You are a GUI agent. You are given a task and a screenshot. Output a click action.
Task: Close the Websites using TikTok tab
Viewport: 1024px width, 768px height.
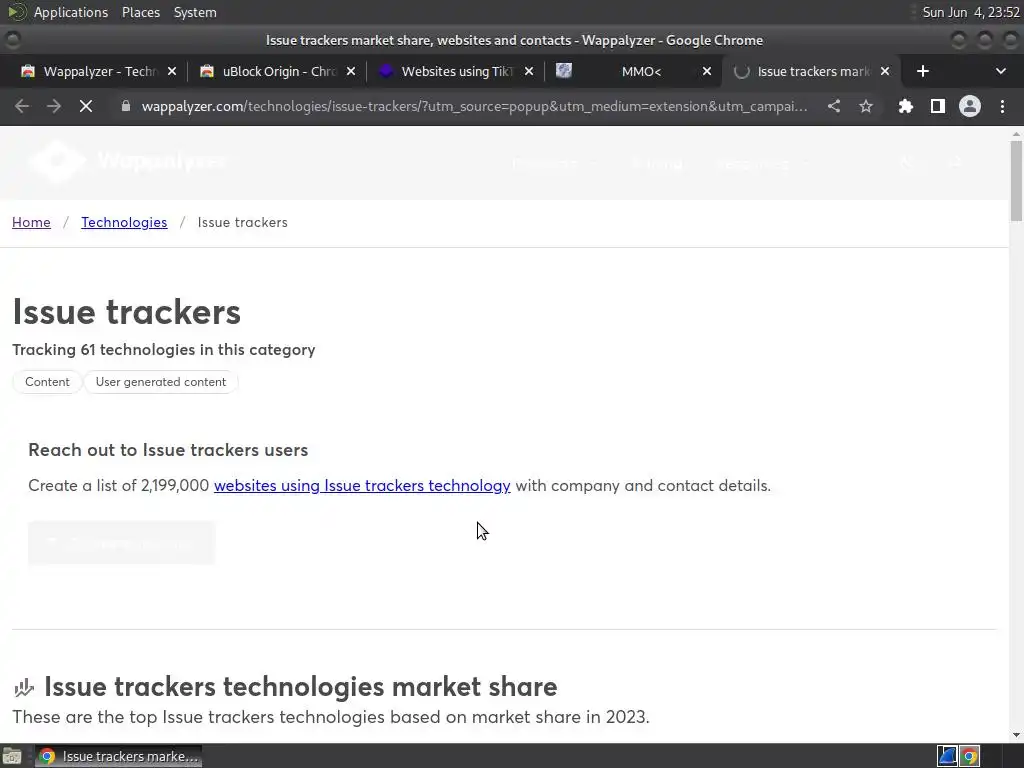click(x=529, y=71)
